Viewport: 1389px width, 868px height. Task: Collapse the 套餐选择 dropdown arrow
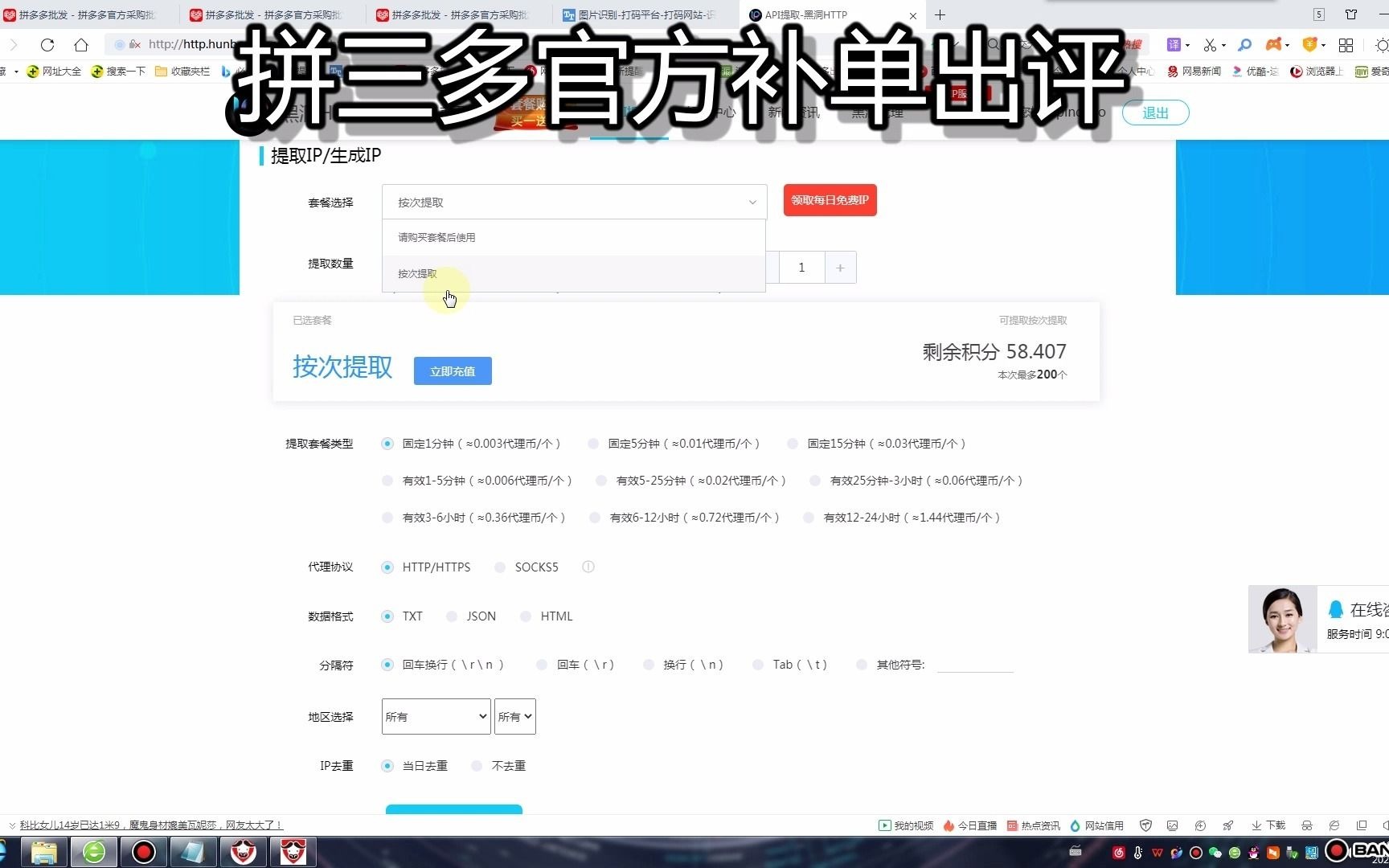click(x=752, y=203)
